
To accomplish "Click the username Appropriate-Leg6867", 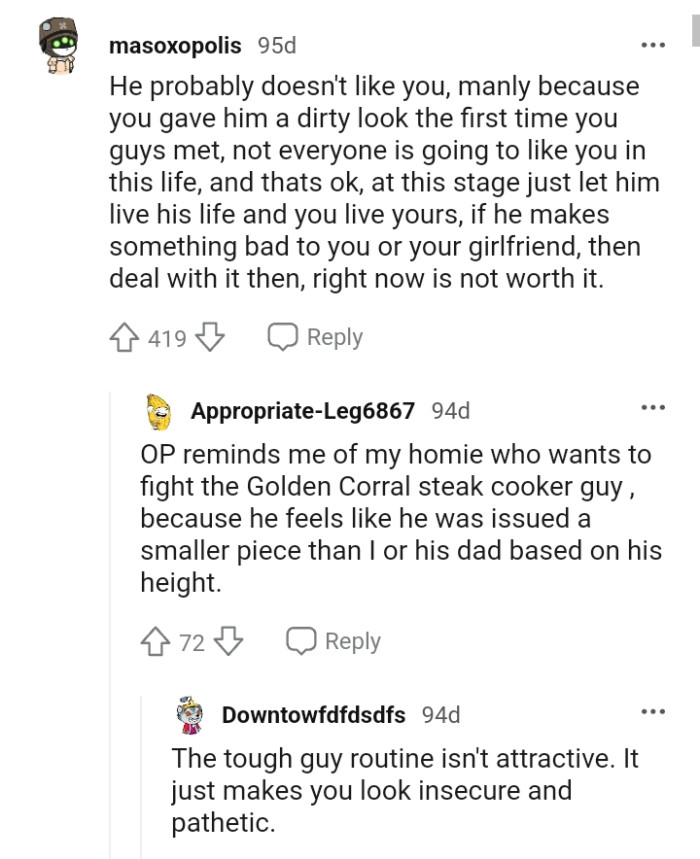I will [x=300, y=410].
